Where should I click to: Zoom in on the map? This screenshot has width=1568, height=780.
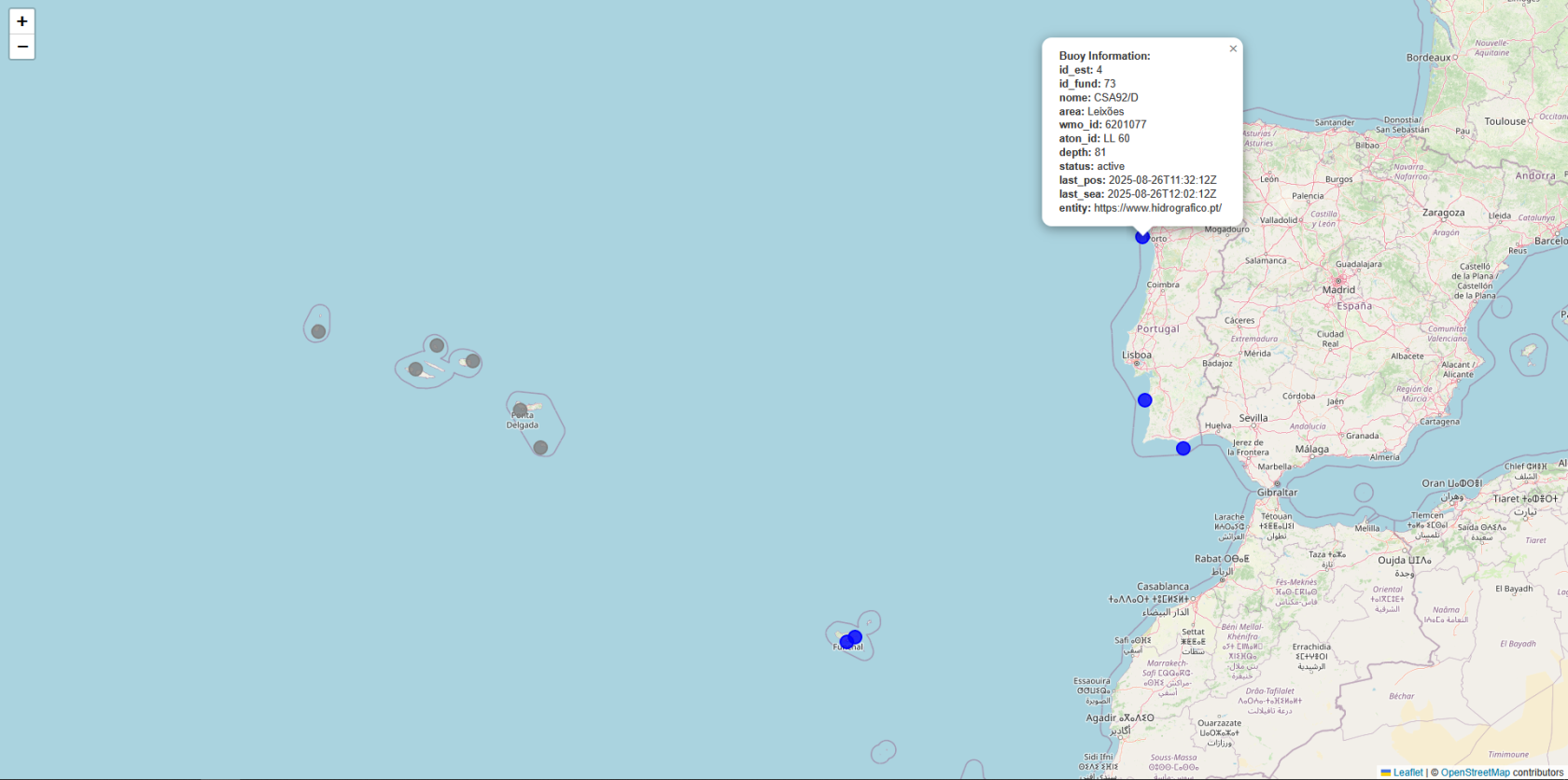[22, 21]
